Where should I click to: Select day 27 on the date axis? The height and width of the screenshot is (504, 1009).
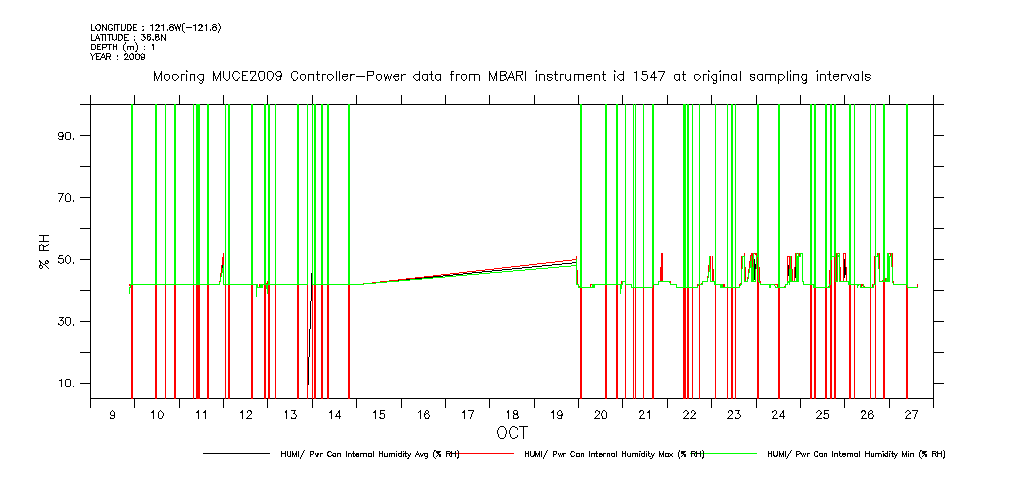(911, 414)
